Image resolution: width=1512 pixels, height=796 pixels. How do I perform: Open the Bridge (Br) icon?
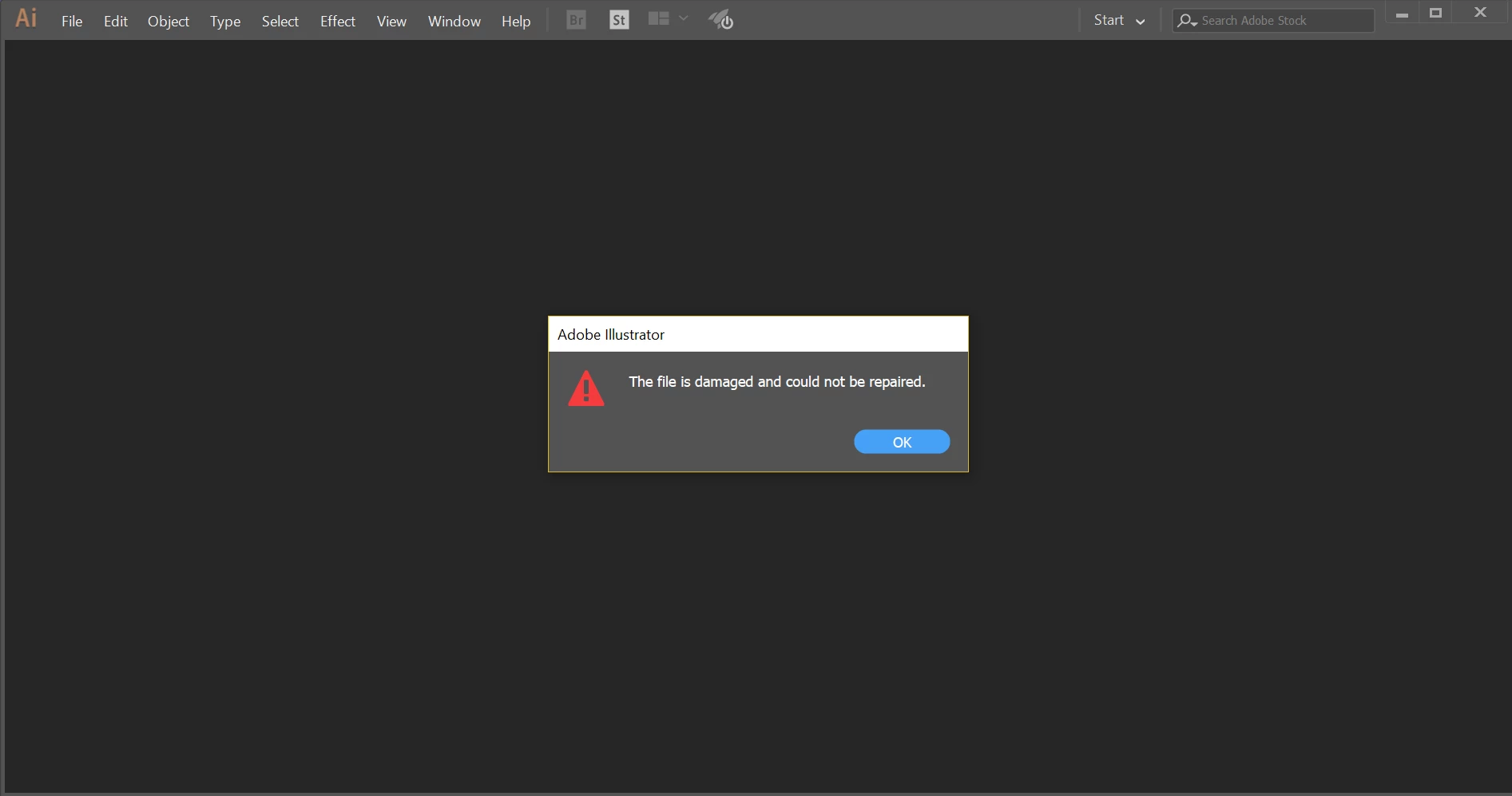point(576,20)
